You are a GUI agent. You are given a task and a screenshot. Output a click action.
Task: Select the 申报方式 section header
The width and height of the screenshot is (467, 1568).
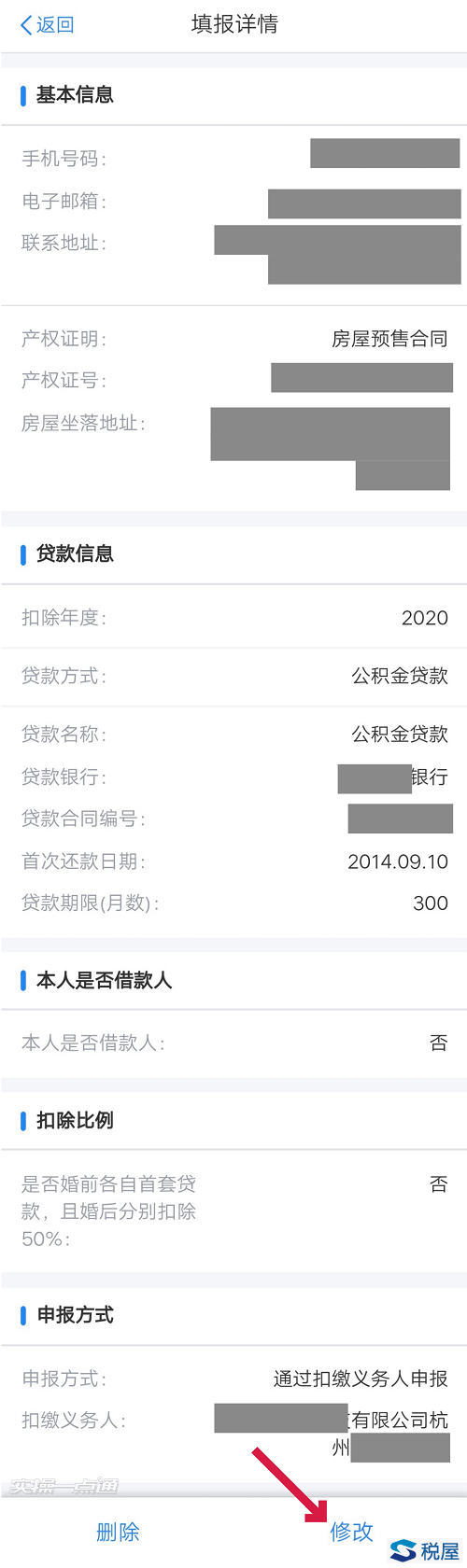[x=75, y=1314]
